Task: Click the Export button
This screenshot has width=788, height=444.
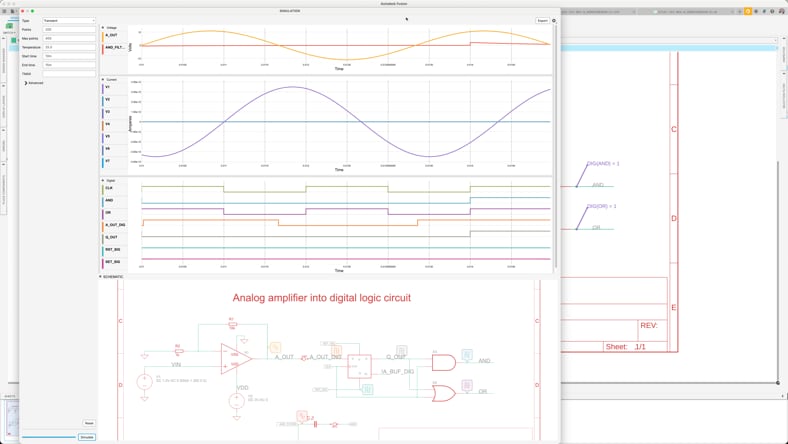Action: 542,20
